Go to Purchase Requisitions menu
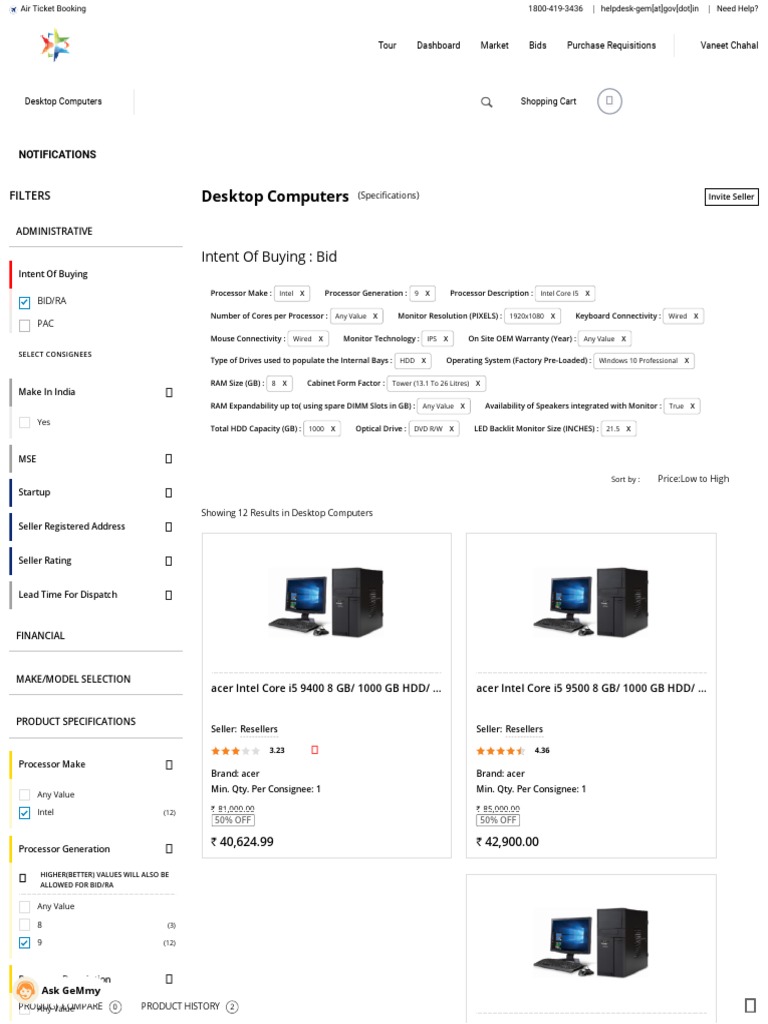This screenshot has height=1024, width=768. [x=611, y=46]
